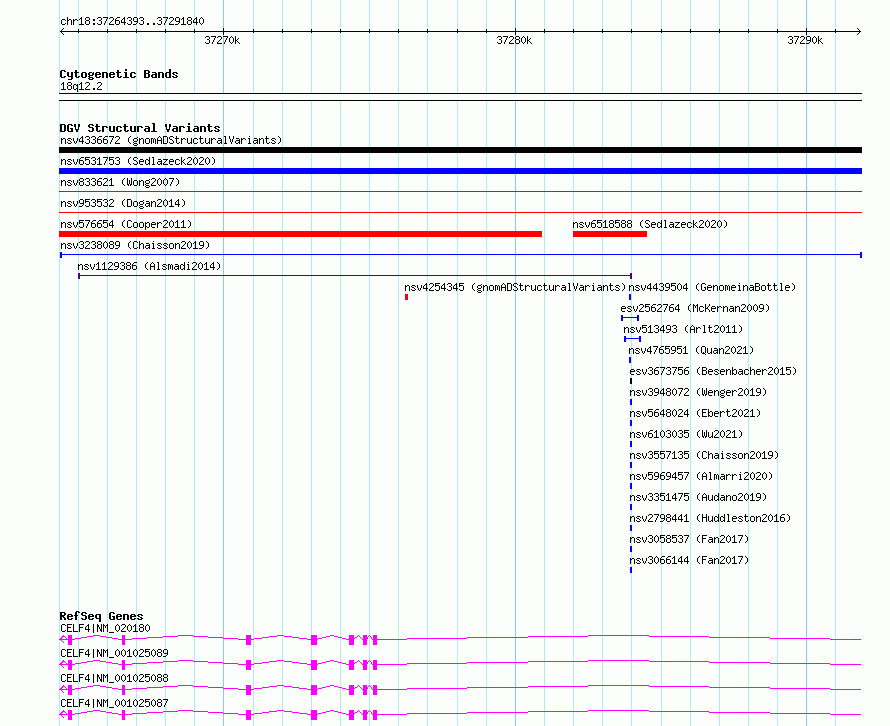Open variant nsv3058537 (Fan2017)
890x726 pixels.
pyautogui.click(x=689, y=539)
